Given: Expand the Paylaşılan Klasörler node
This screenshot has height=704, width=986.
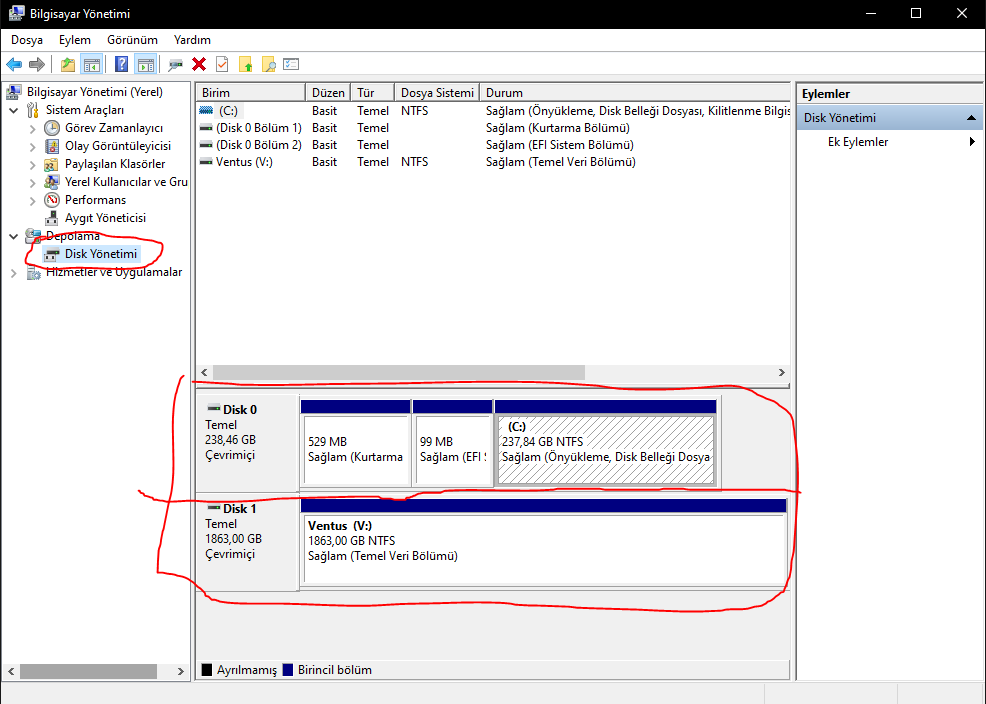Looking at the screenshot, I should tap(32, 165).
